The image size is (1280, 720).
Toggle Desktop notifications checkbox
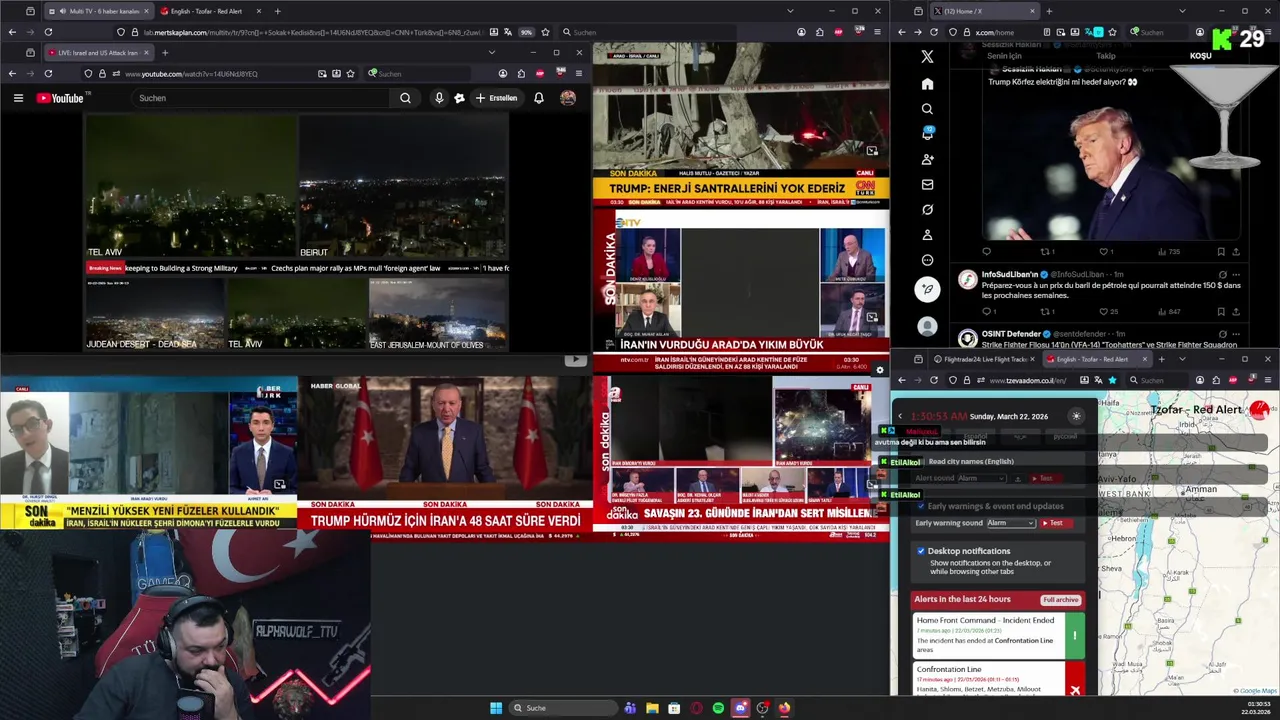tap(921, 551)
